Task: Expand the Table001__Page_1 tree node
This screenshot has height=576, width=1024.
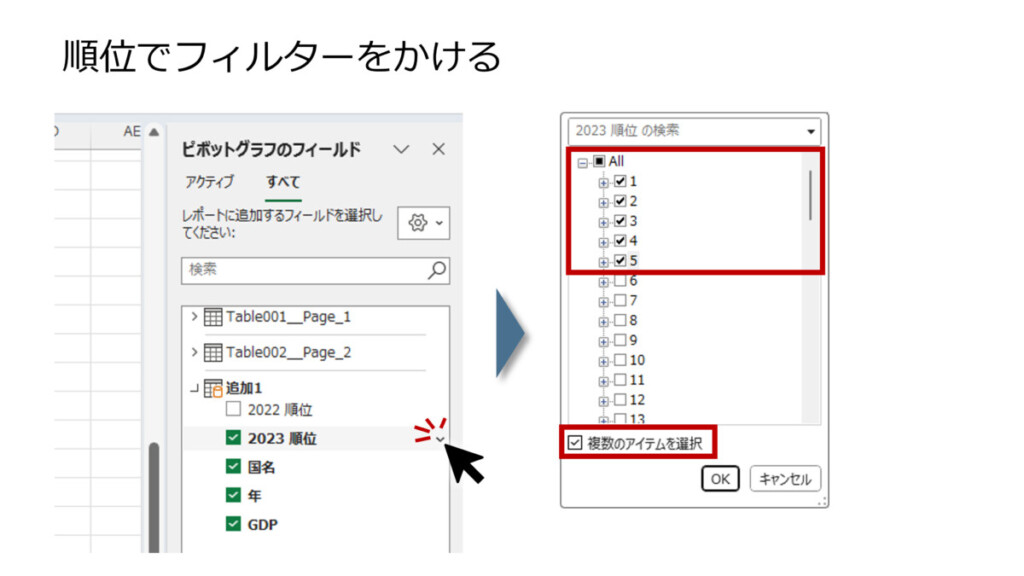Action: [195, 317]
